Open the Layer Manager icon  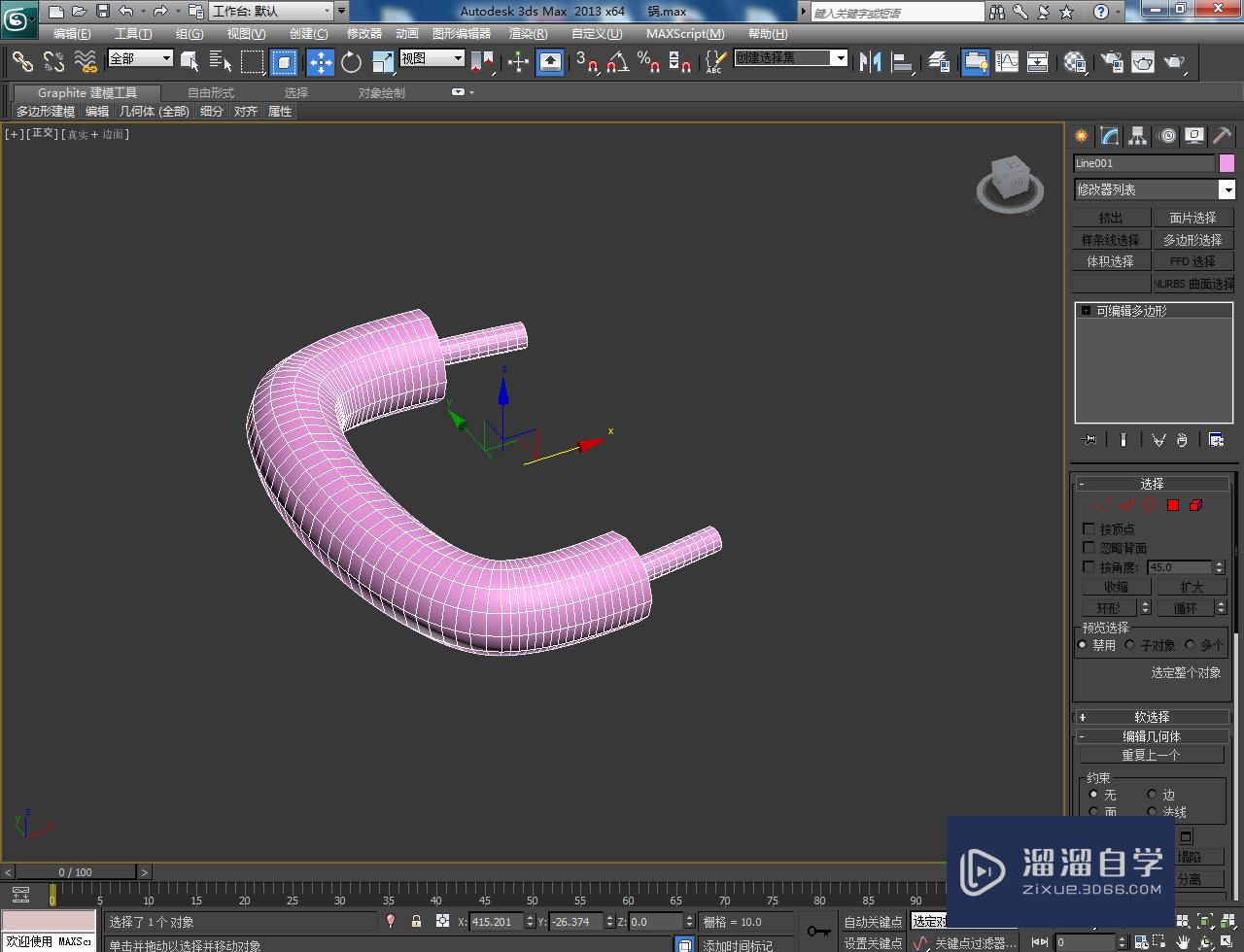[x=939, y=62]
